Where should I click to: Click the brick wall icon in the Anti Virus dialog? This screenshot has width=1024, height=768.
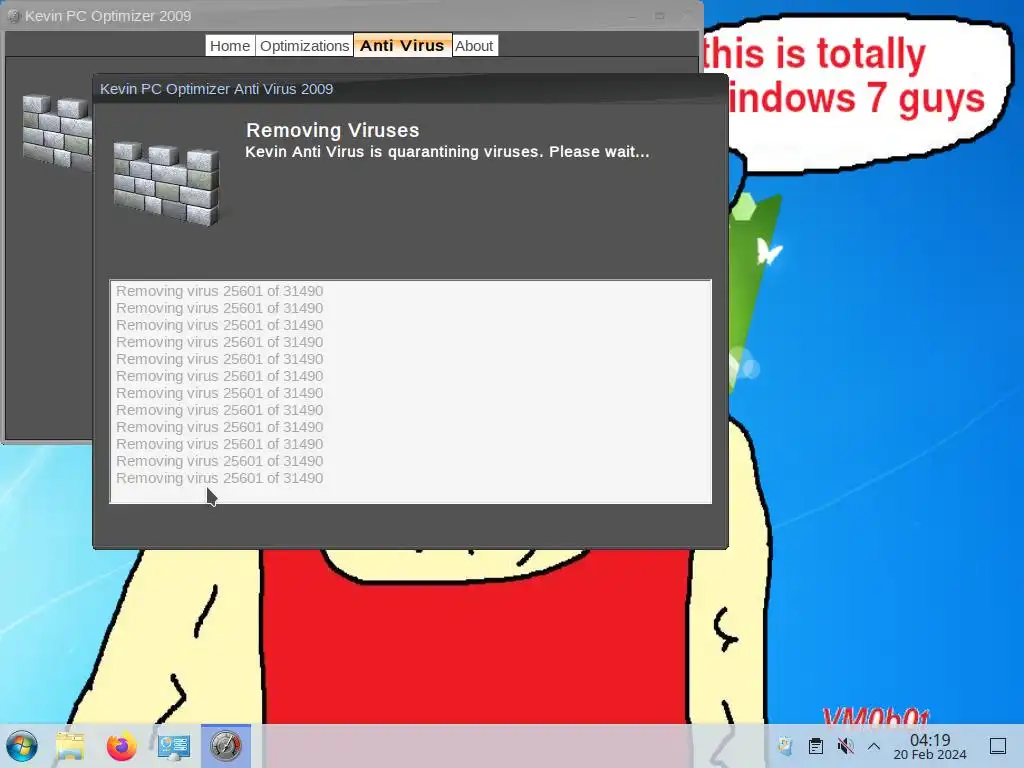click(x=166, y=184)
